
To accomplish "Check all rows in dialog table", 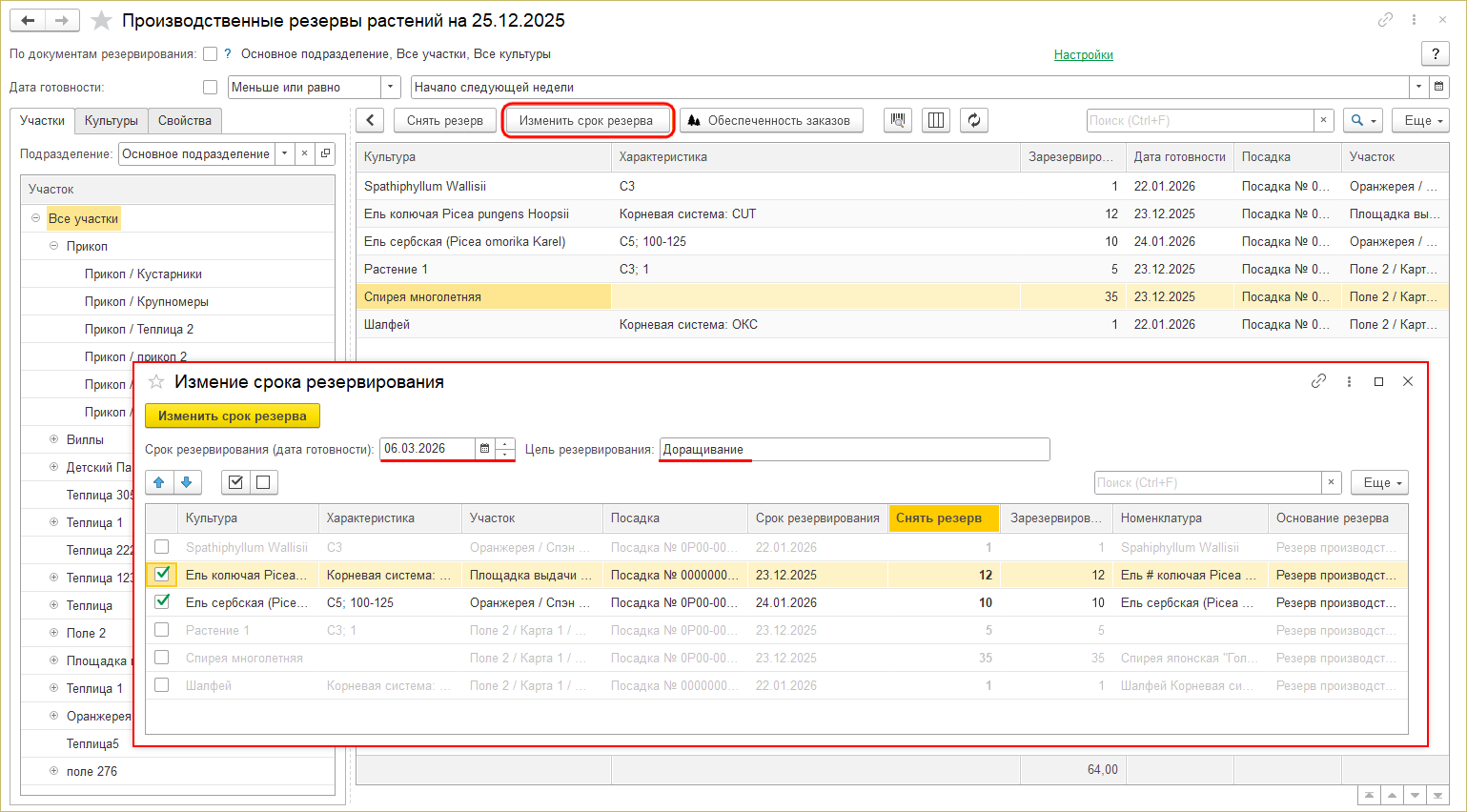I will pyautogui.click(x=235, y=482).
